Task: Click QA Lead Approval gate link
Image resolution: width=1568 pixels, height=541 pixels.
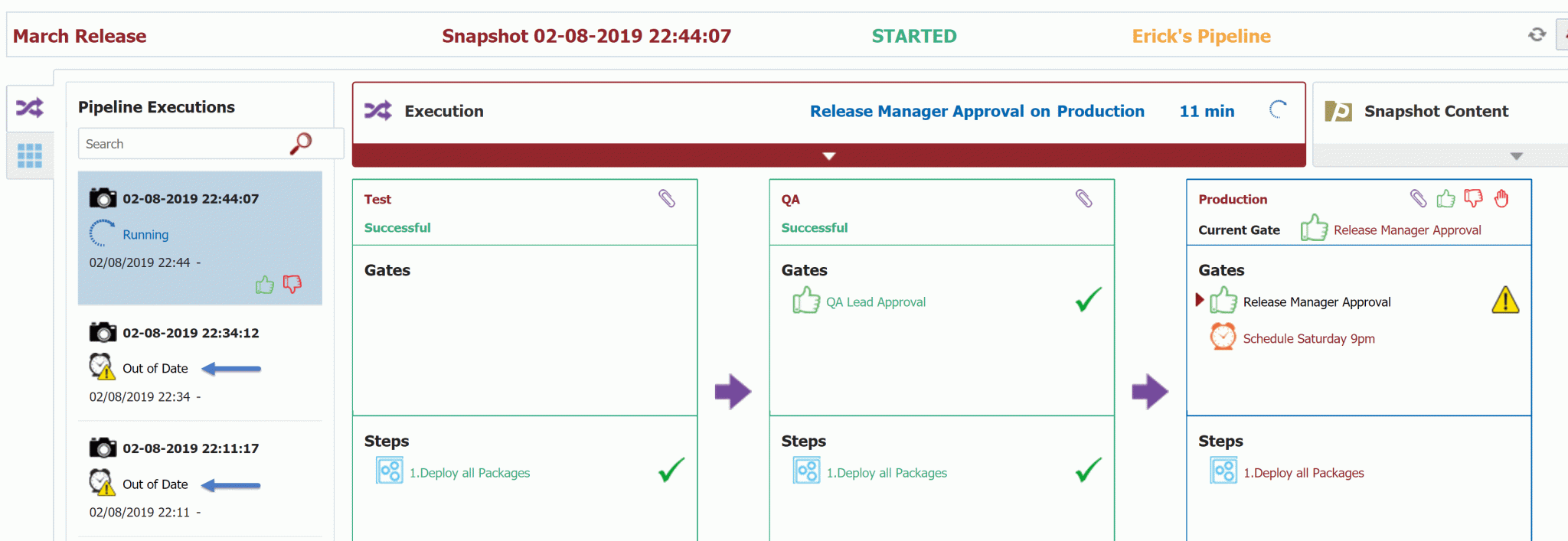Action: (876, 302)
